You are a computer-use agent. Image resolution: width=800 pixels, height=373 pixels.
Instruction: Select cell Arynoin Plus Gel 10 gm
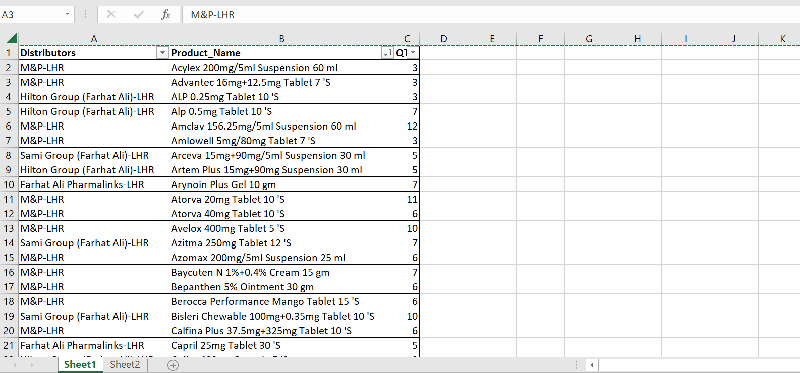pyautogui.click(x=282, y=184)
